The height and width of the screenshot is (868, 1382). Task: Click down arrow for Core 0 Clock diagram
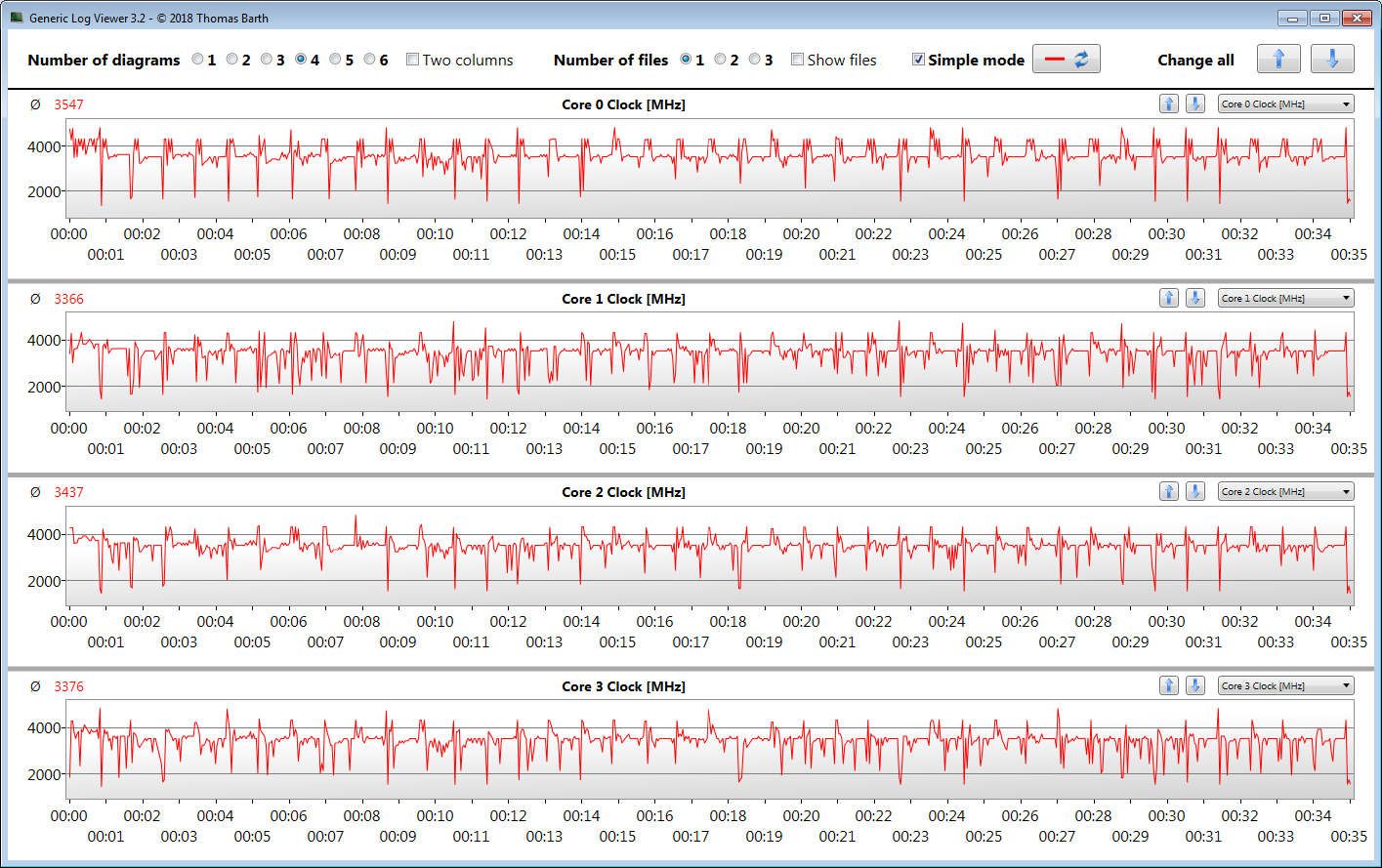click(x=1194, y=103)
